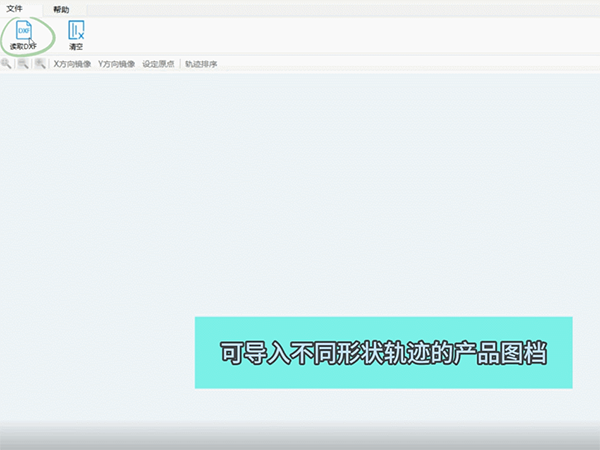Click the third magnifier icon in toolbar

[x=40, y=64]
